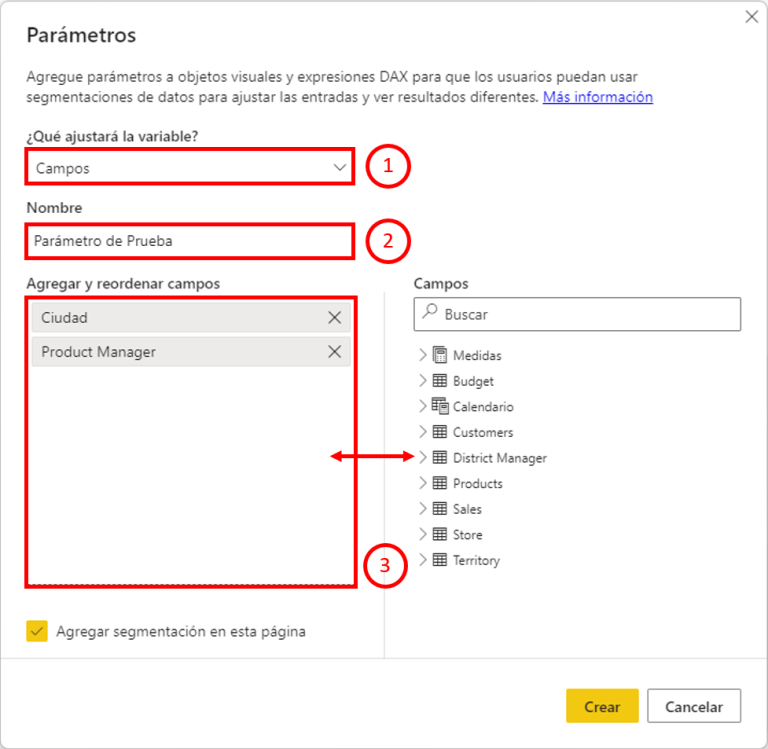Toggle Agregar segmentación en esta página checkbox

[x=37, y=631]
